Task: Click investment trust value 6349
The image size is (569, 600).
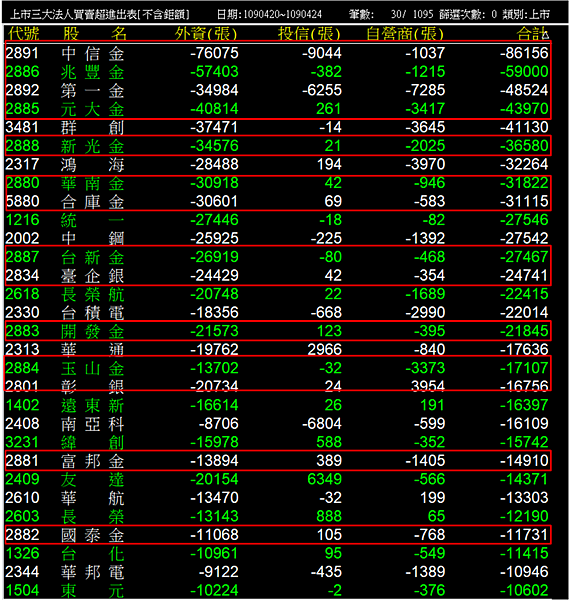Action: pos(324,479)
